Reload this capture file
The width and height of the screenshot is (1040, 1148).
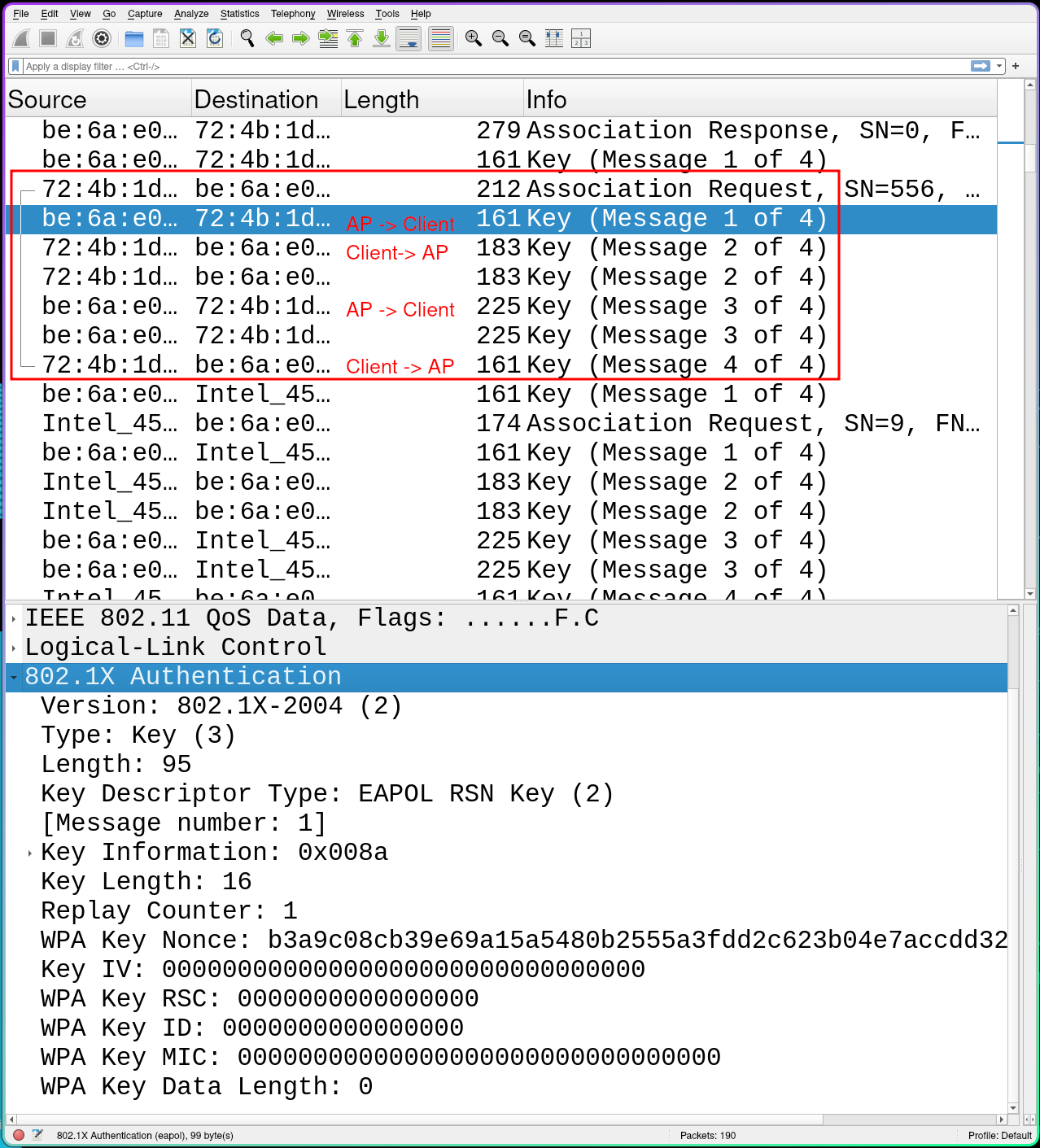click(215, 38)
